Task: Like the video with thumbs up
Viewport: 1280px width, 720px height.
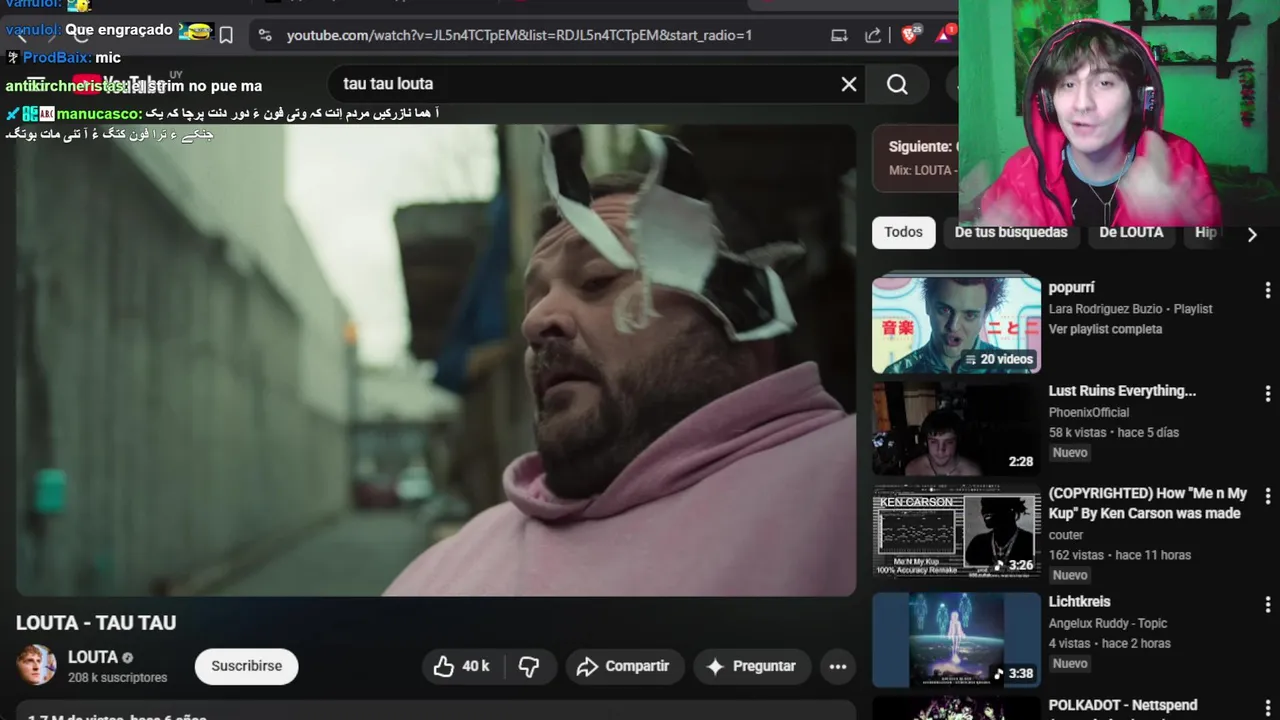Action: pos(461,666)
